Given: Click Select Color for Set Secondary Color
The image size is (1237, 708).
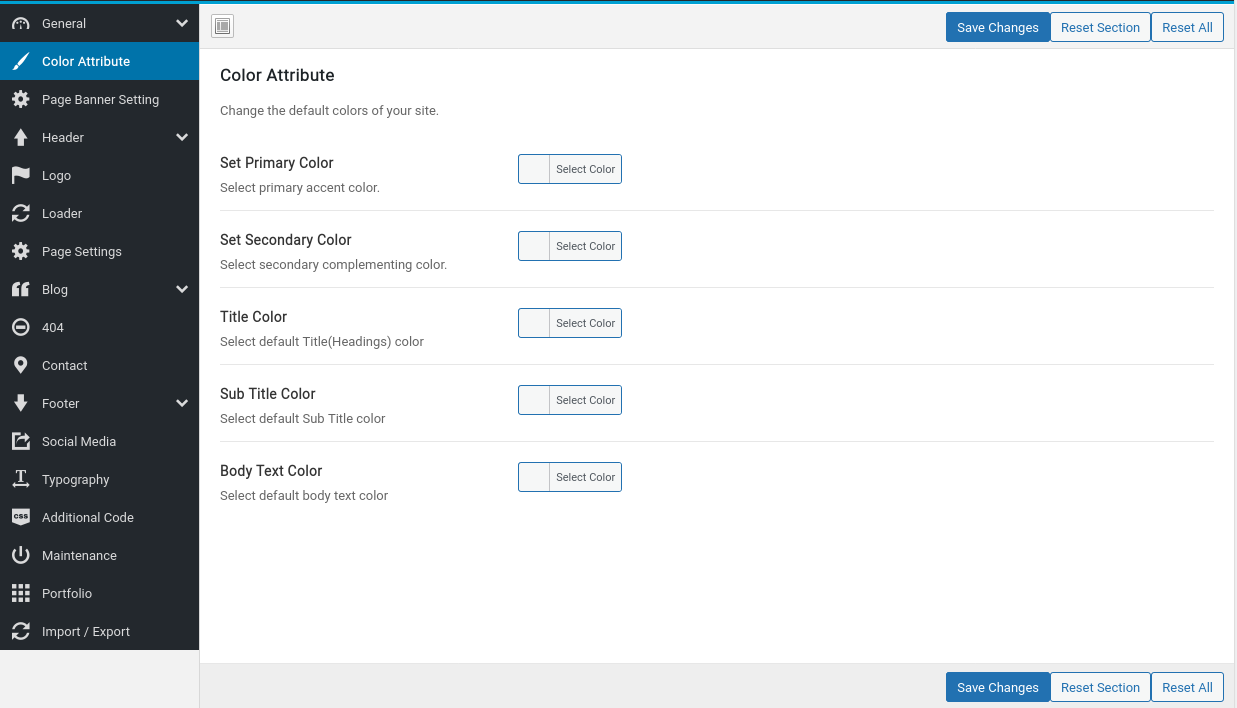Looking at the screenshot, I should pyautogui.click(x=585, y=246).
